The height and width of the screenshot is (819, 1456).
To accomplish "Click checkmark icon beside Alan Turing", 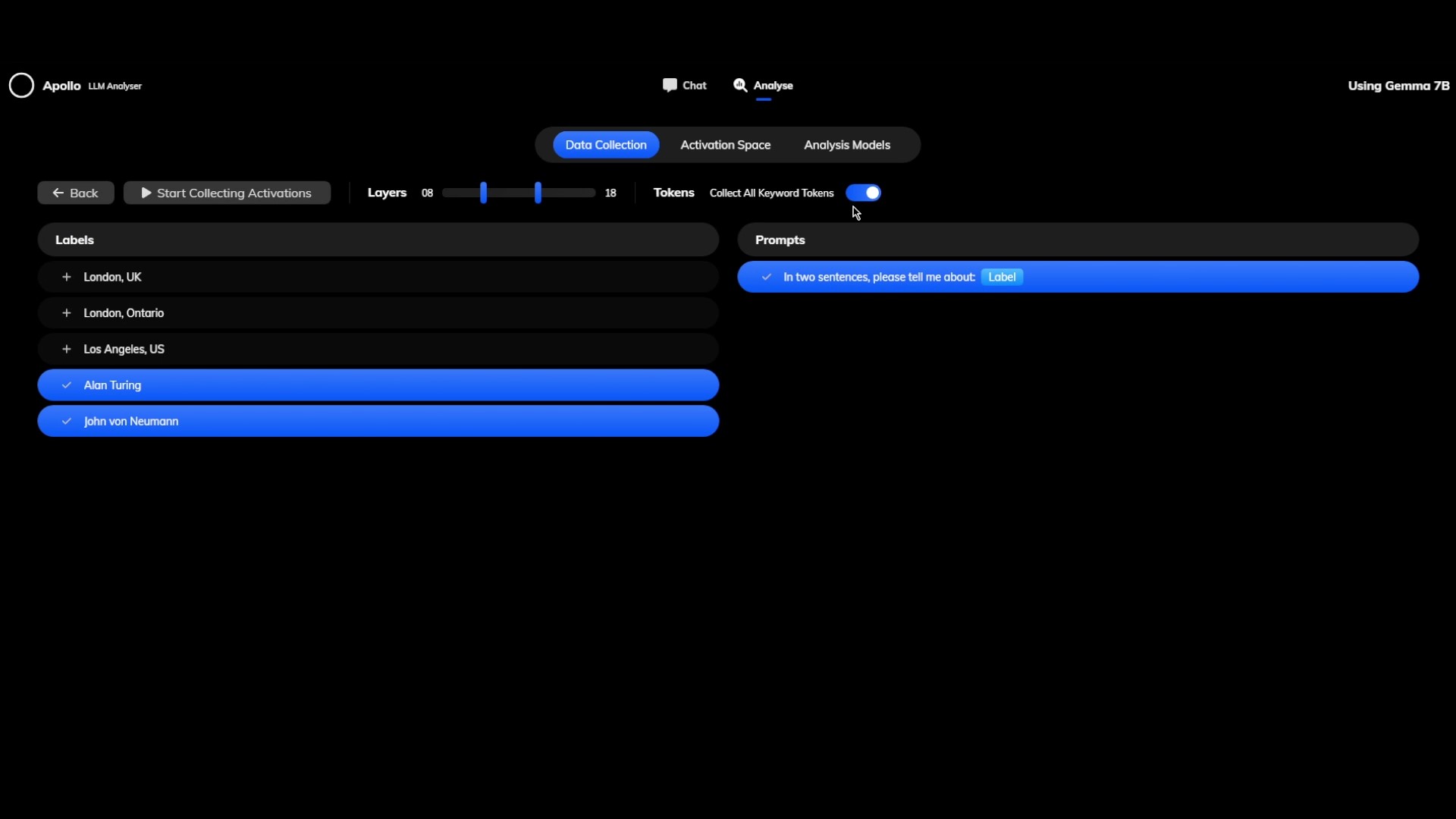I will [x=67, y=385].
